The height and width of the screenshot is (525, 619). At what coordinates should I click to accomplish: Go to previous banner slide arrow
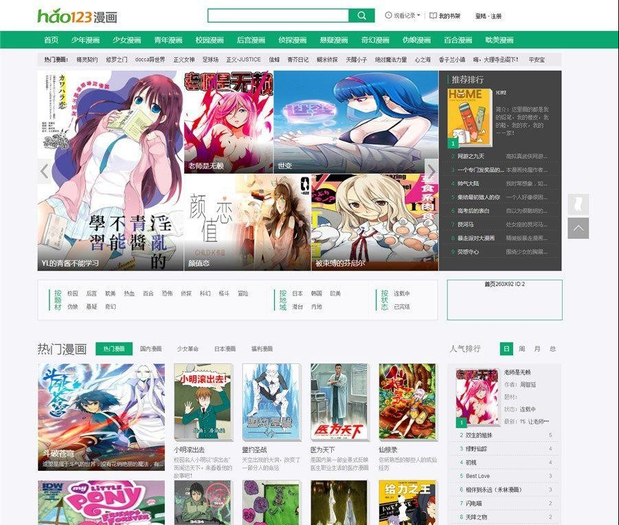45,171
